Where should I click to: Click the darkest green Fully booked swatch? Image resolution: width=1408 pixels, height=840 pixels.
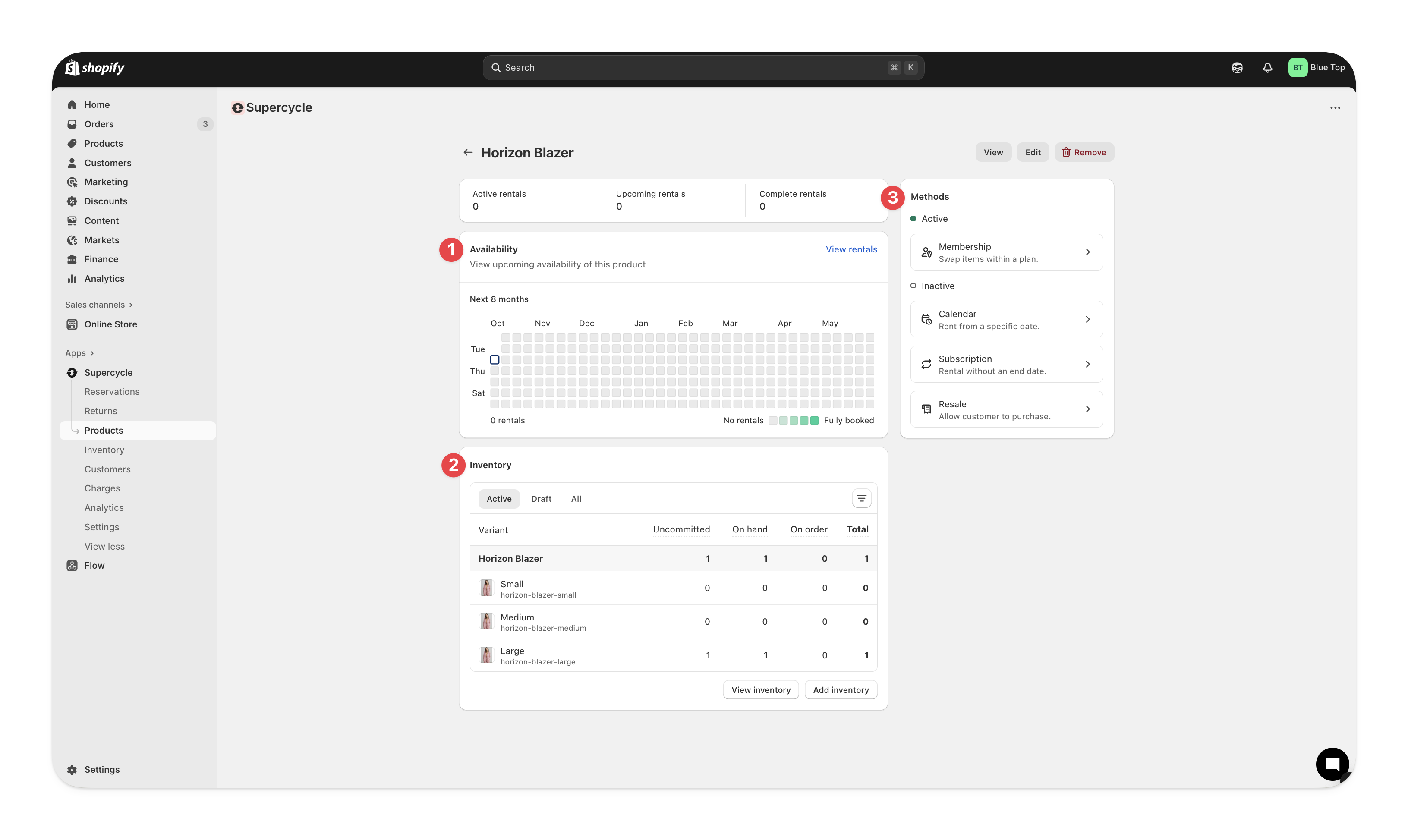tap(814, 421)
